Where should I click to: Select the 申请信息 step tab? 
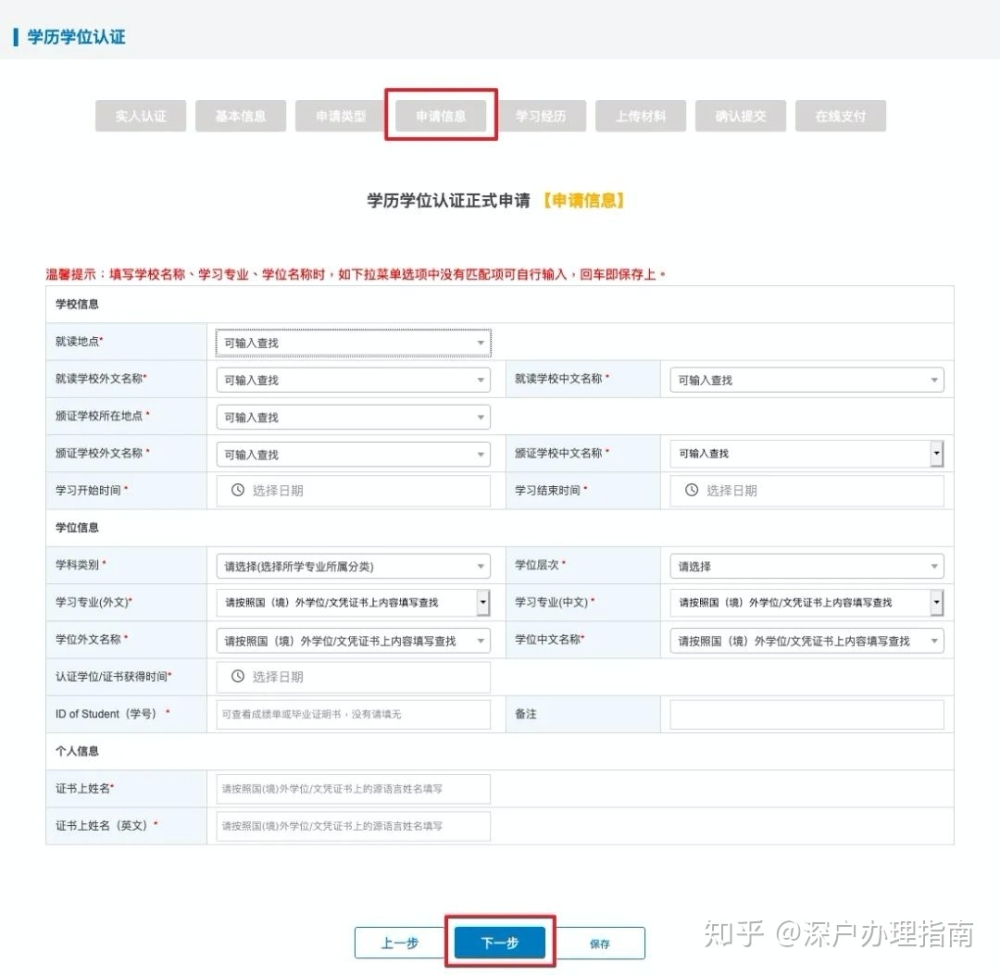(441, 116)
